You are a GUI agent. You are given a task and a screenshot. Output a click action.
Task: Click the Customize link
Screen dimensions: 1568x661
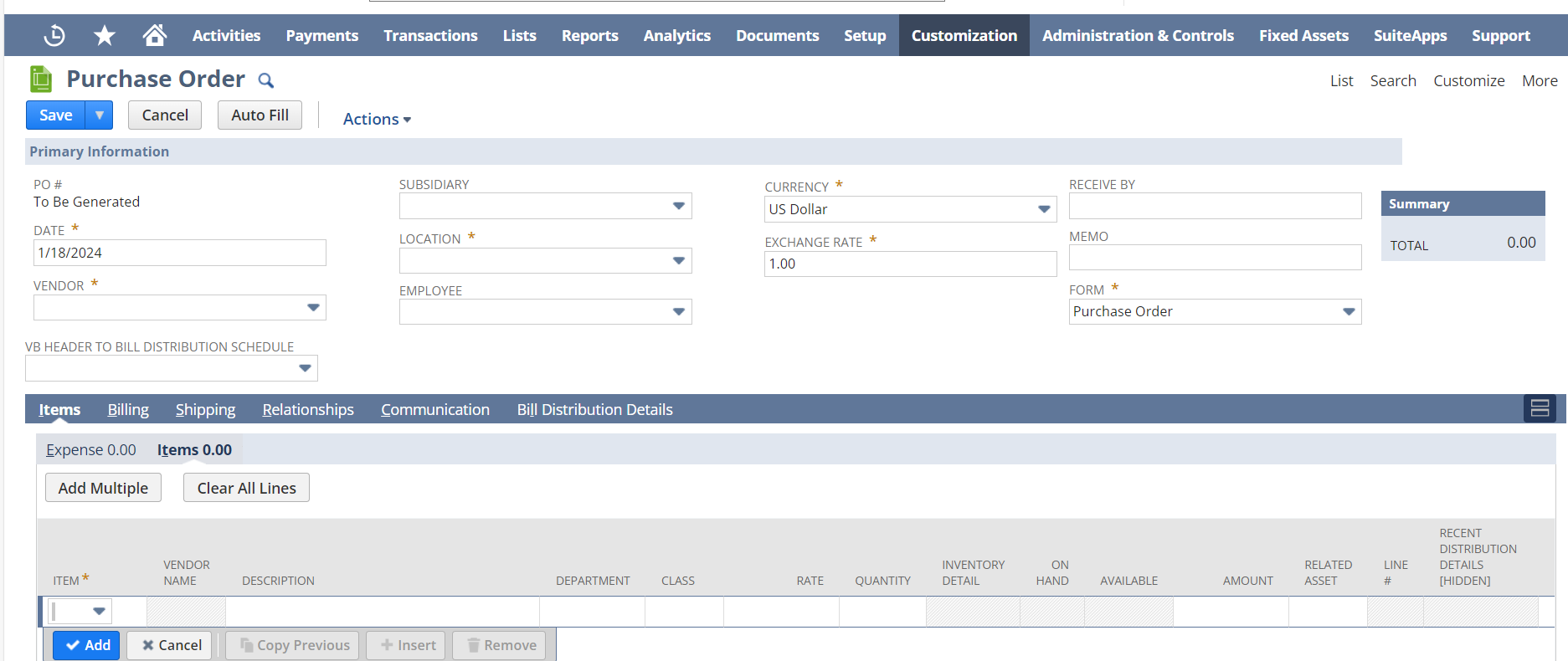click(1468, 80)
